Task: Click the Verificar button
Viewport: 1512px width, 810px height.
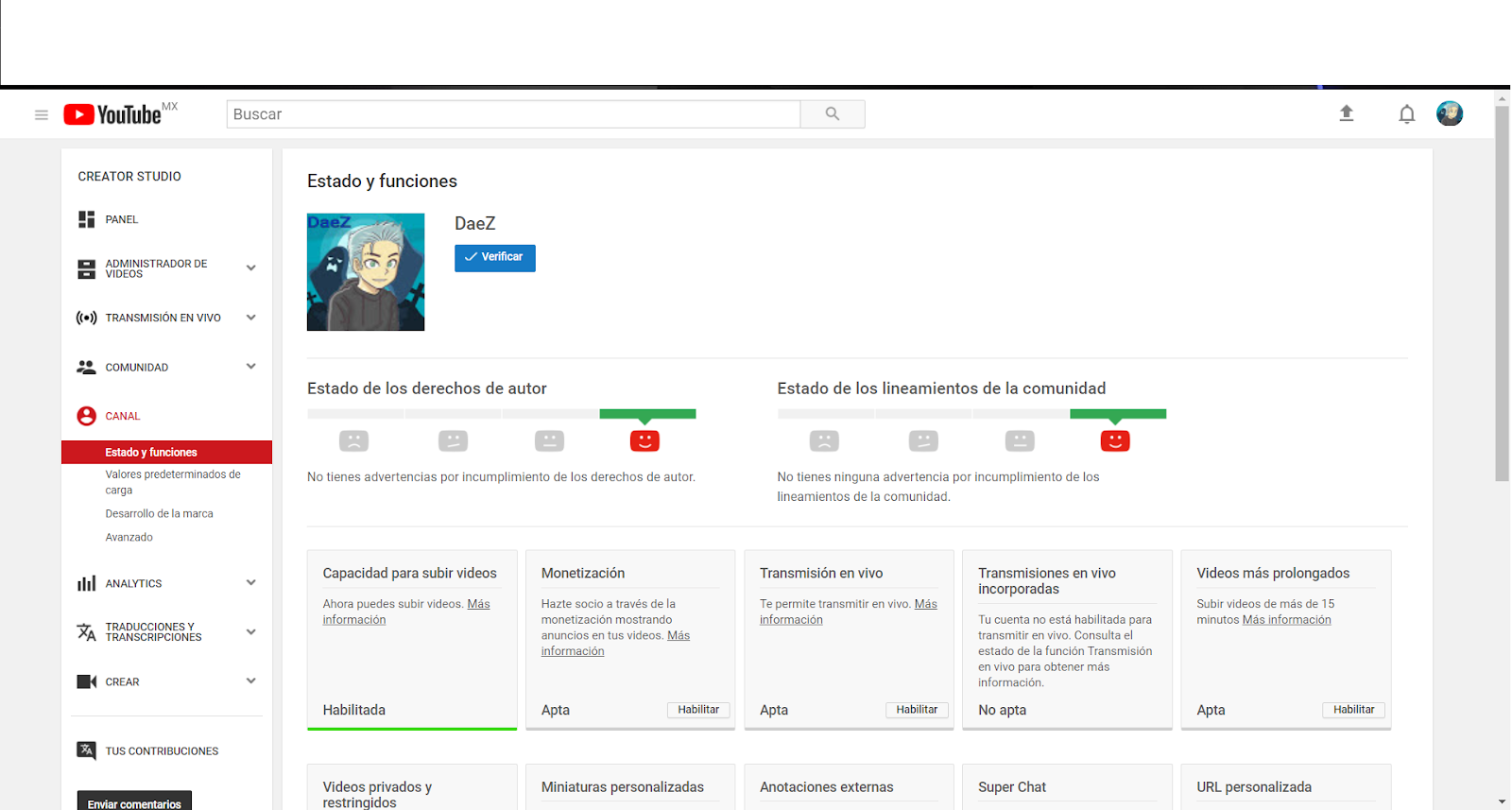Action: (495, 258)
